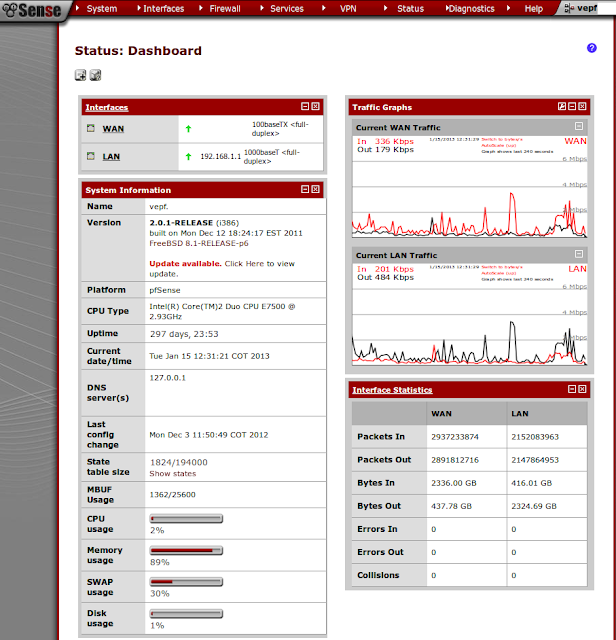Click the version text 2.0.1-RELEASE
The image size is (616, 640).
181,223
